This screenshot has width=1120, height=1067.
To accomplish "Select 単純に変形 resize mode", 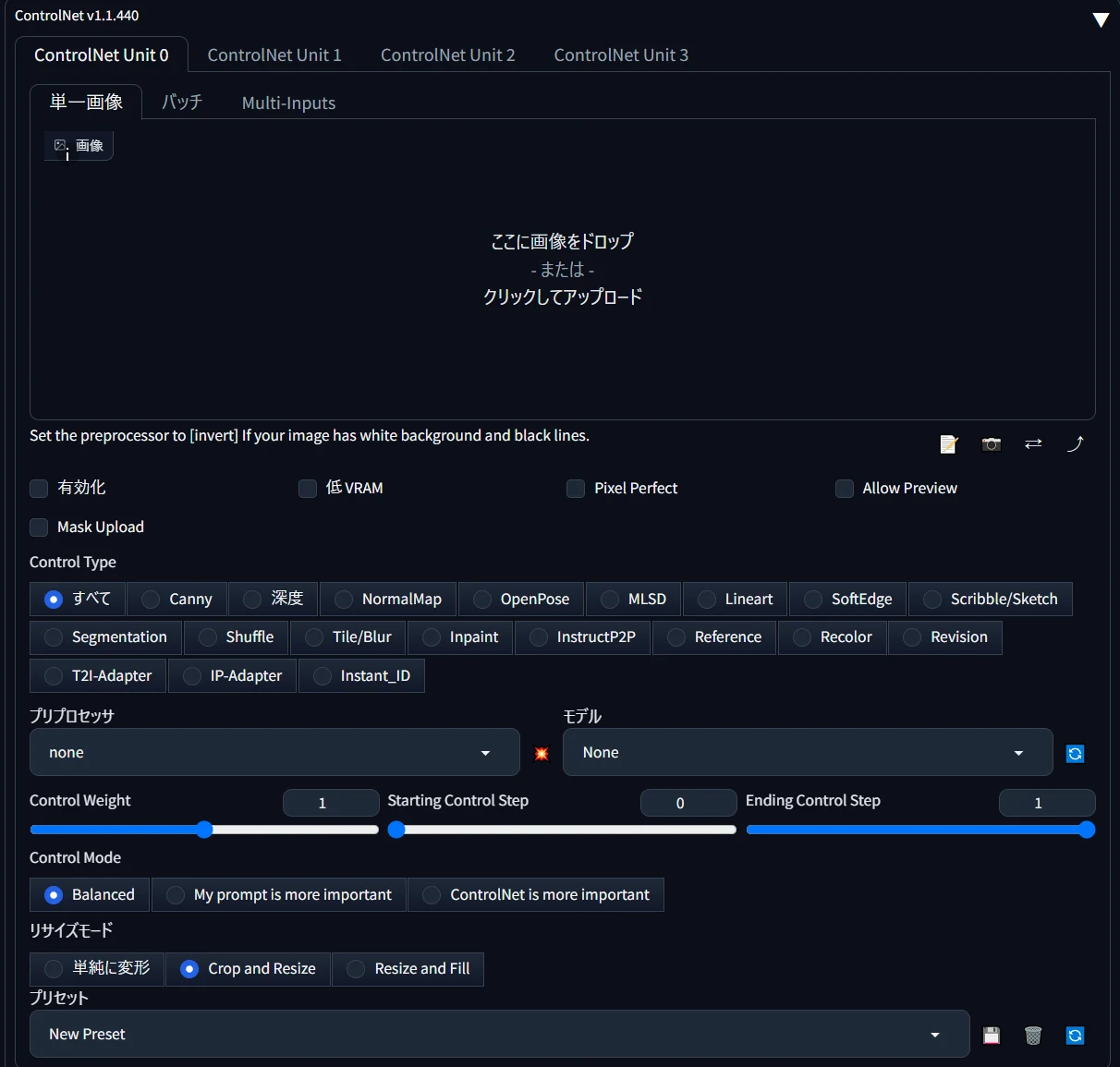I will 97,968.
